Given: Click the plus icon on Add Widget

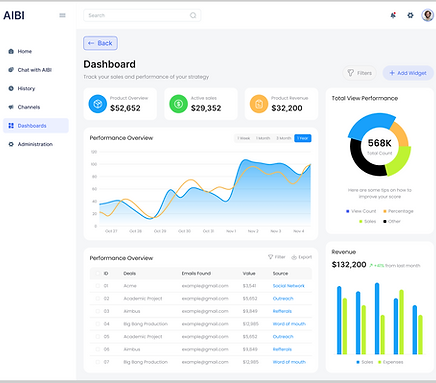Looking at the screenshot, I should (x=392, y=73).
